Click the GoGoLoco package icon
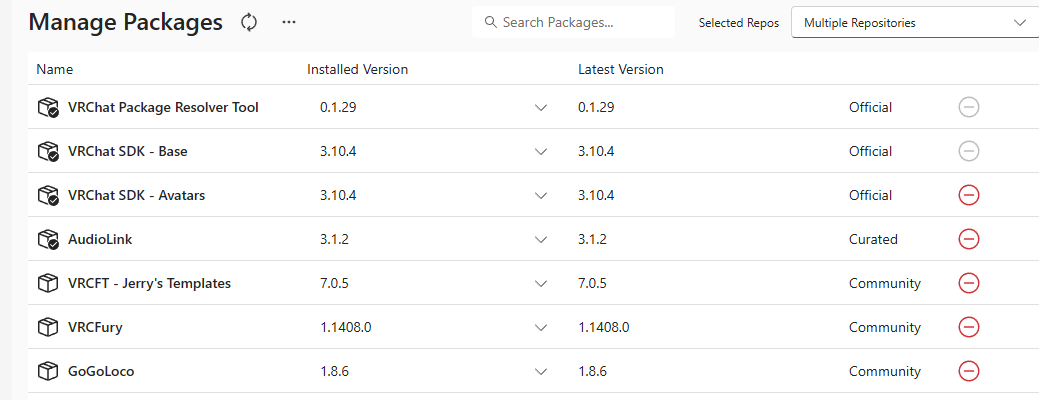 [x=48, y=372]
